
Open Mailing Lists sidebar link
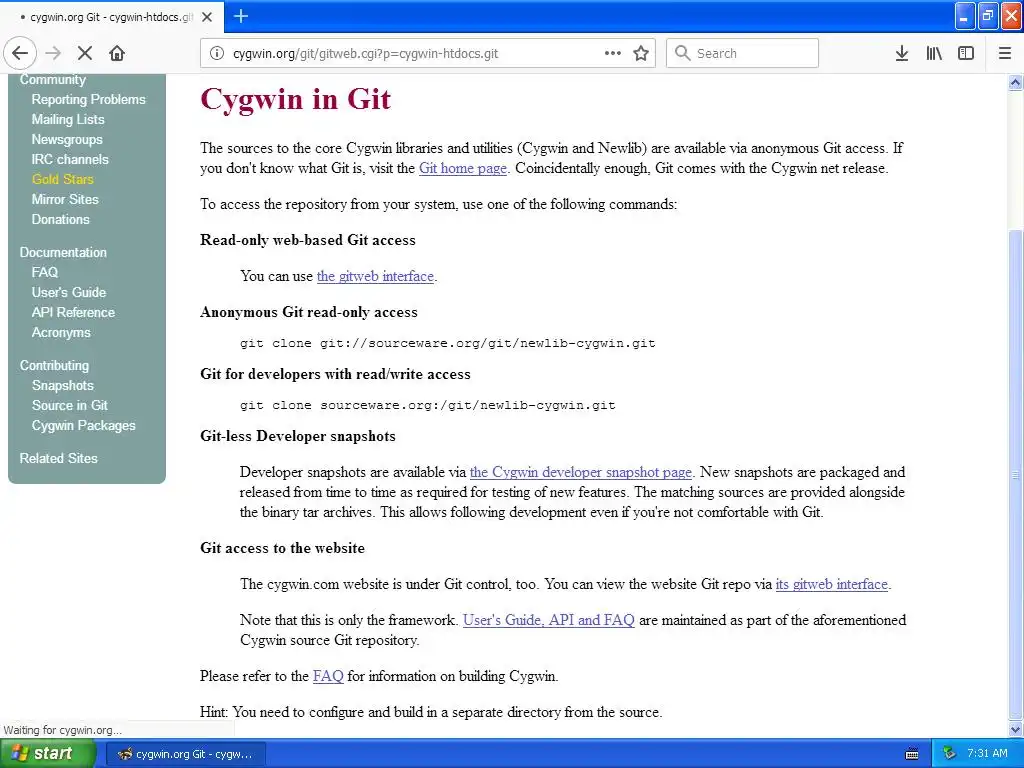[68, 120]
